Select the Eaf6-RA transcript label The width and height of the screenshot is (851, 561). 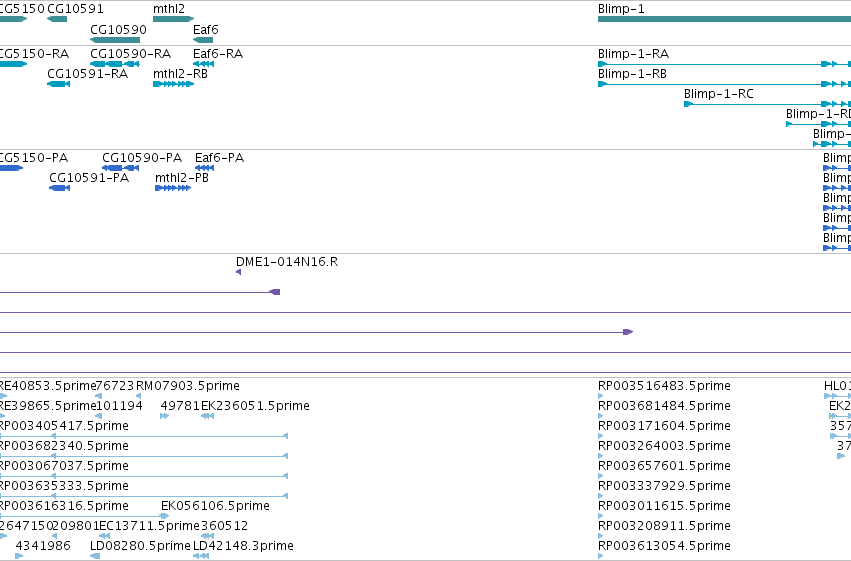tap(218, 54)
